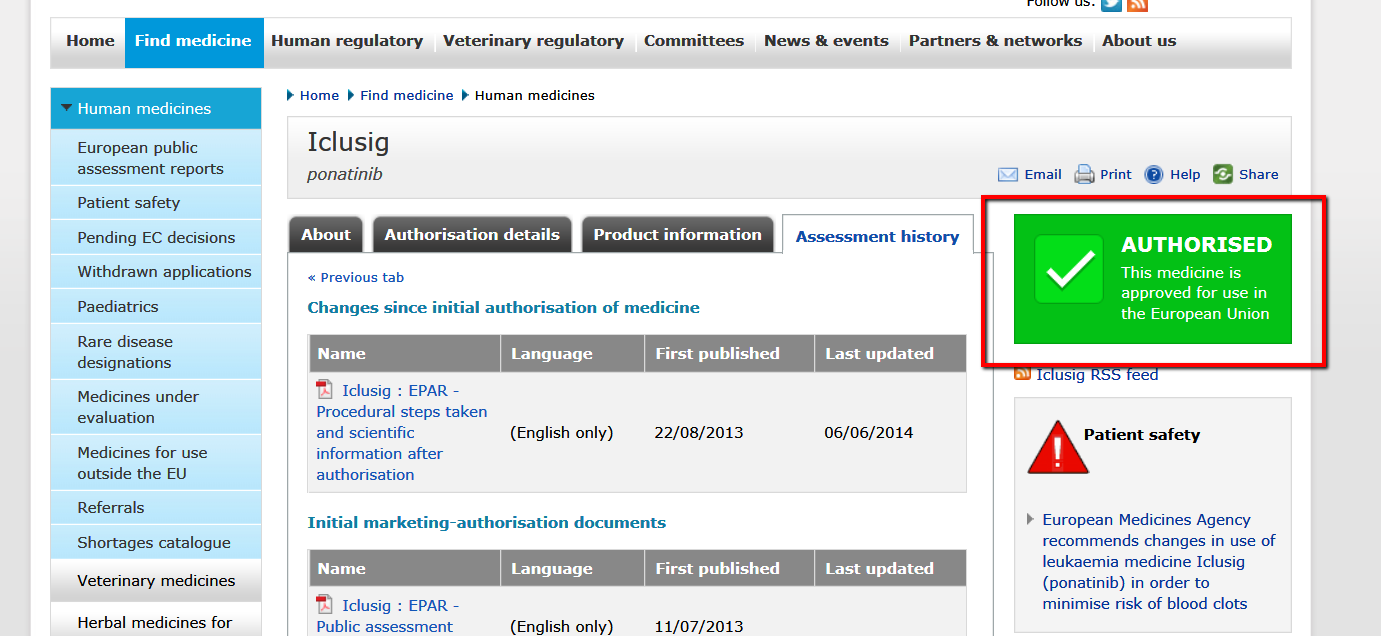Open Help via question mark icon
The height and width of the screenshot is (636, 1381).
tap(1154, 175)
